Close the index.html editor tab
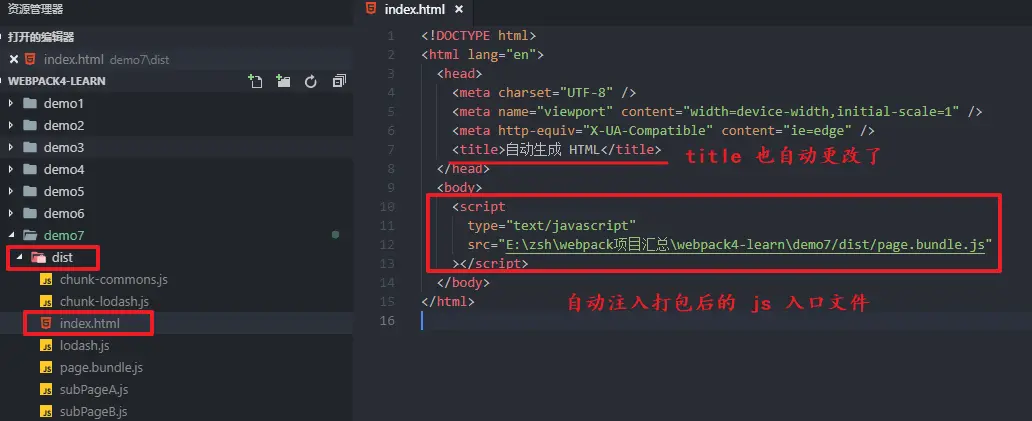The height and width of the screenshot is (421, 1032). click(459, 9)
